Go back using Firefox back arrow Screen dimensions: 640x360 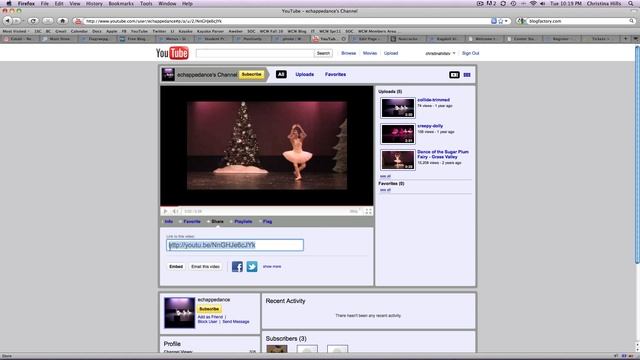pos(7,21)
